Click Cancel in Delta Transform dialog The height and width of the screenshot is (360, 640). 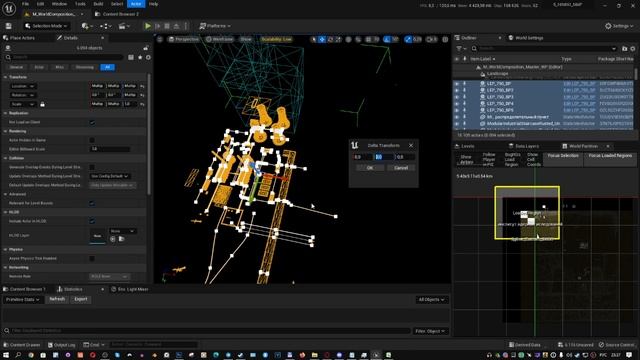tap(401, 168)
